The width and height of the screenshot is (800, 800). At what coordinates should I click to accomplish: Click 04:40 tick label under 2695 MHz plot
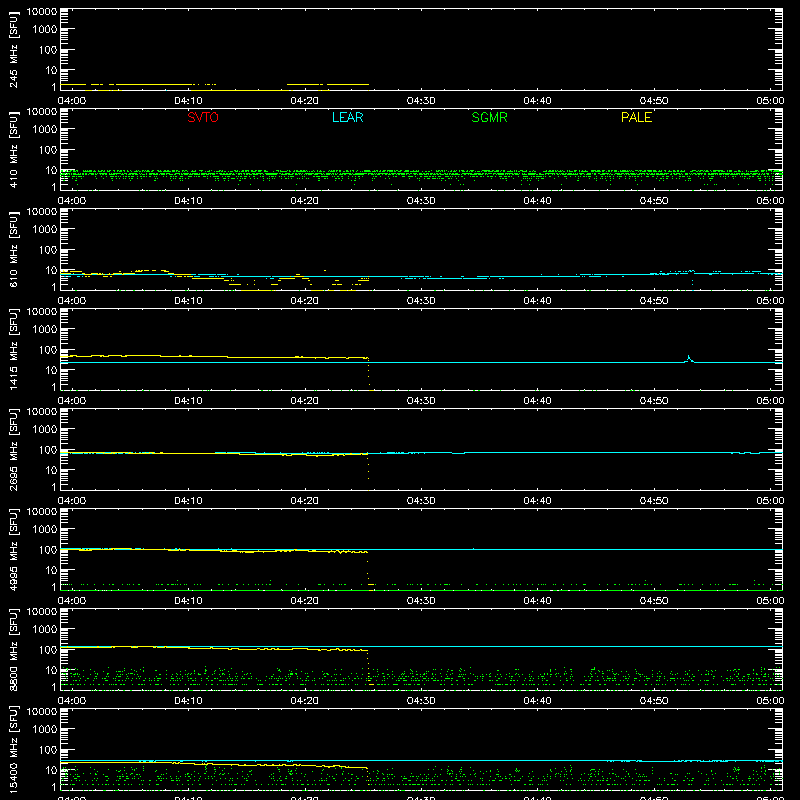(537, 501)
